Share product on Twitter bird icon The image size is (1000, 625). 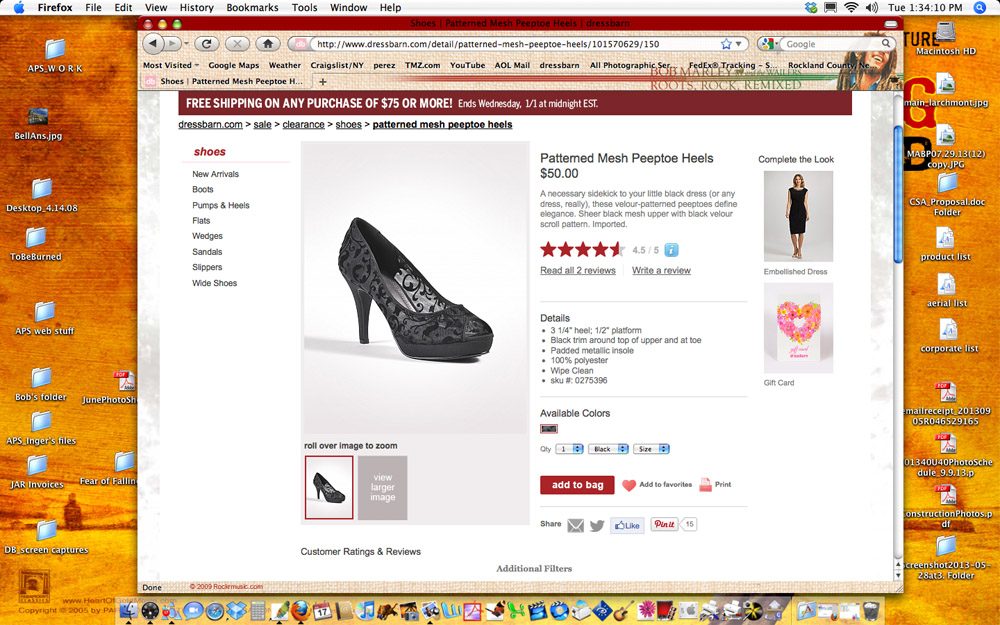coord(597,526)
